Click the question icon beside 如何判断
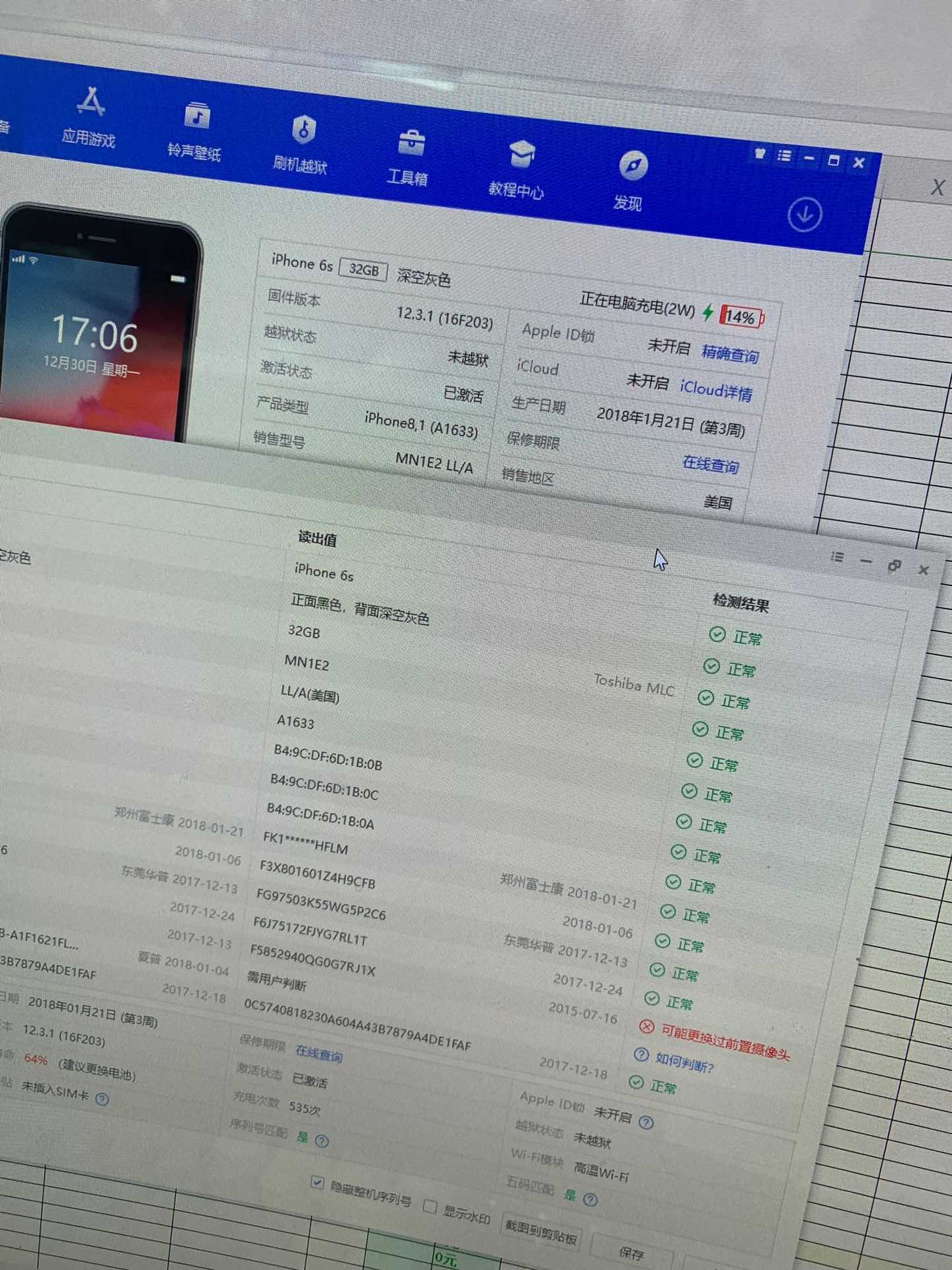 coord(641,1054)
